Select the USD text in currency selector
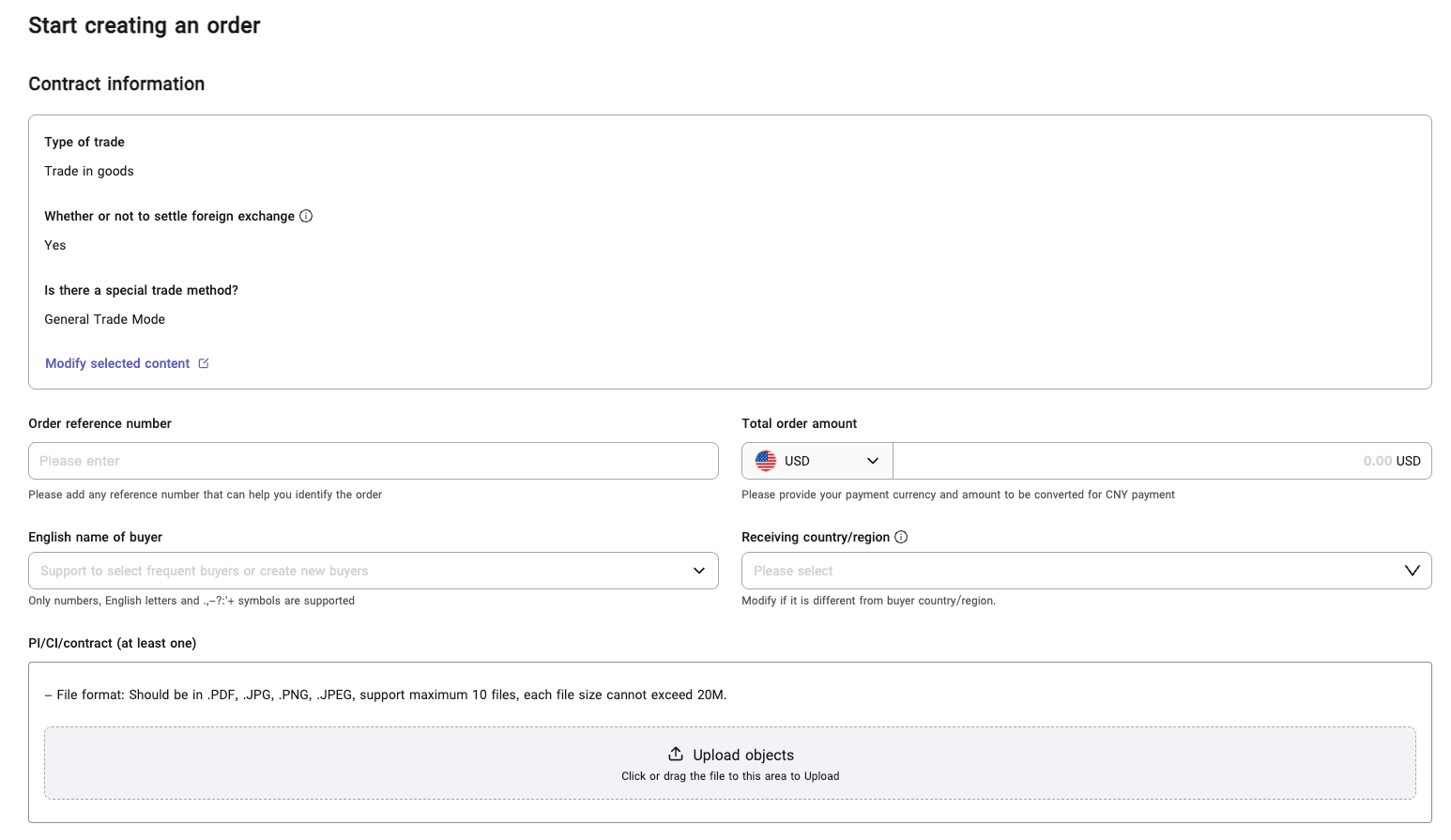 [x=797, y=461]
